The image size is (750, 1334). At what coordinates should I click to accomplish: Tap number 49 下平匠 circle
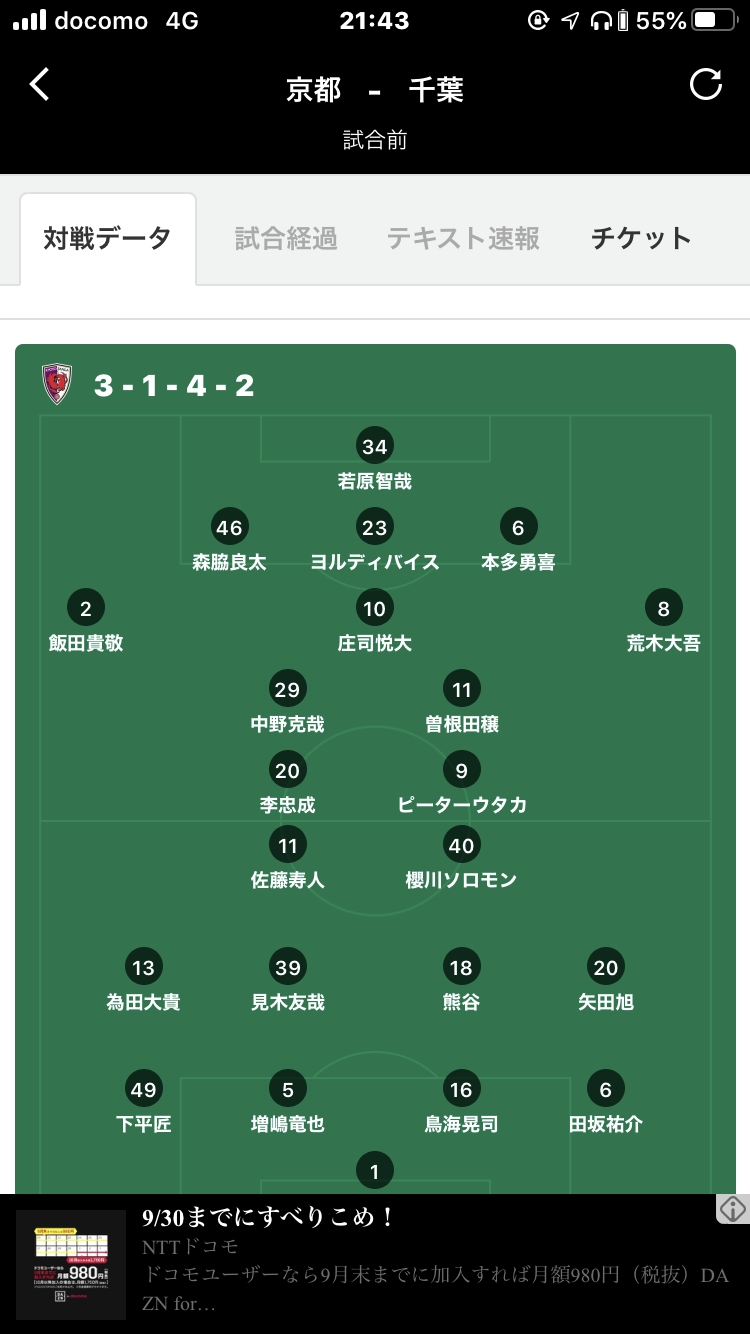pyautogui.click(x=144, y=1089)
